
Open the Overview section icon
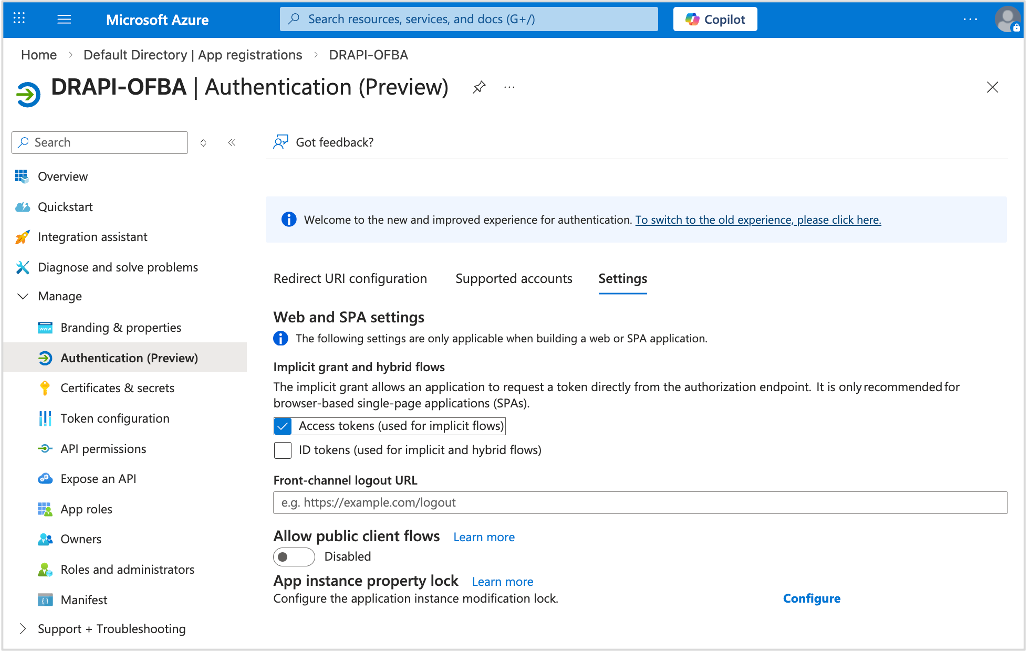click(x=22, y=176)
